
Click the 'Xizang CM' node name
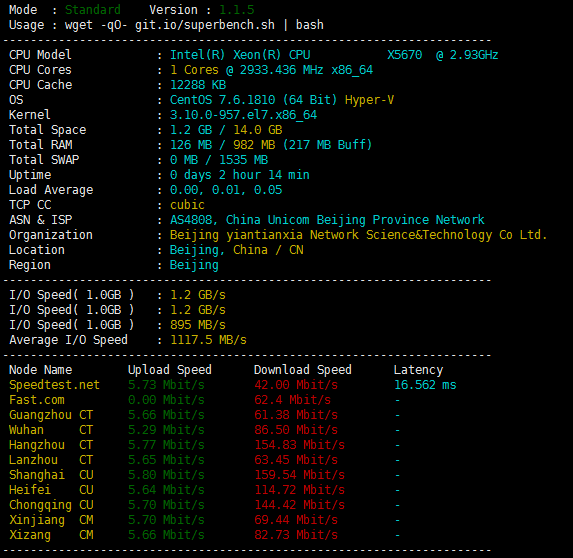(51, 535)
